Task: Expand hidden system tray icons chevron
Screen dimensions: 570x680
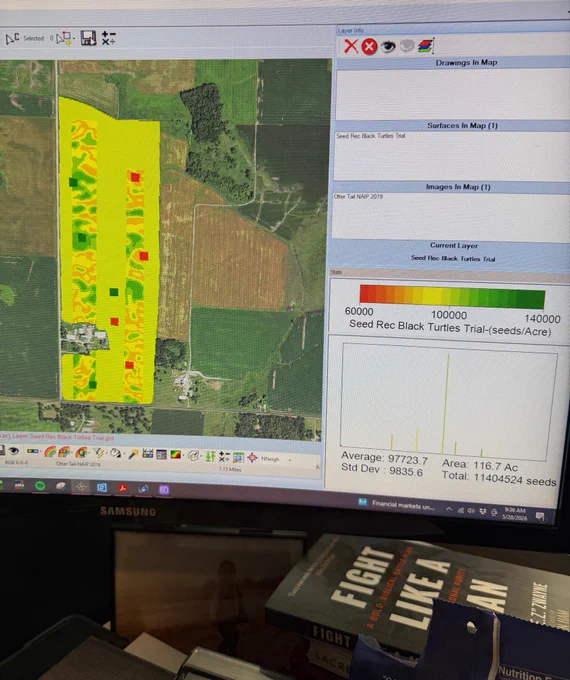Action: tap(449, 509)
